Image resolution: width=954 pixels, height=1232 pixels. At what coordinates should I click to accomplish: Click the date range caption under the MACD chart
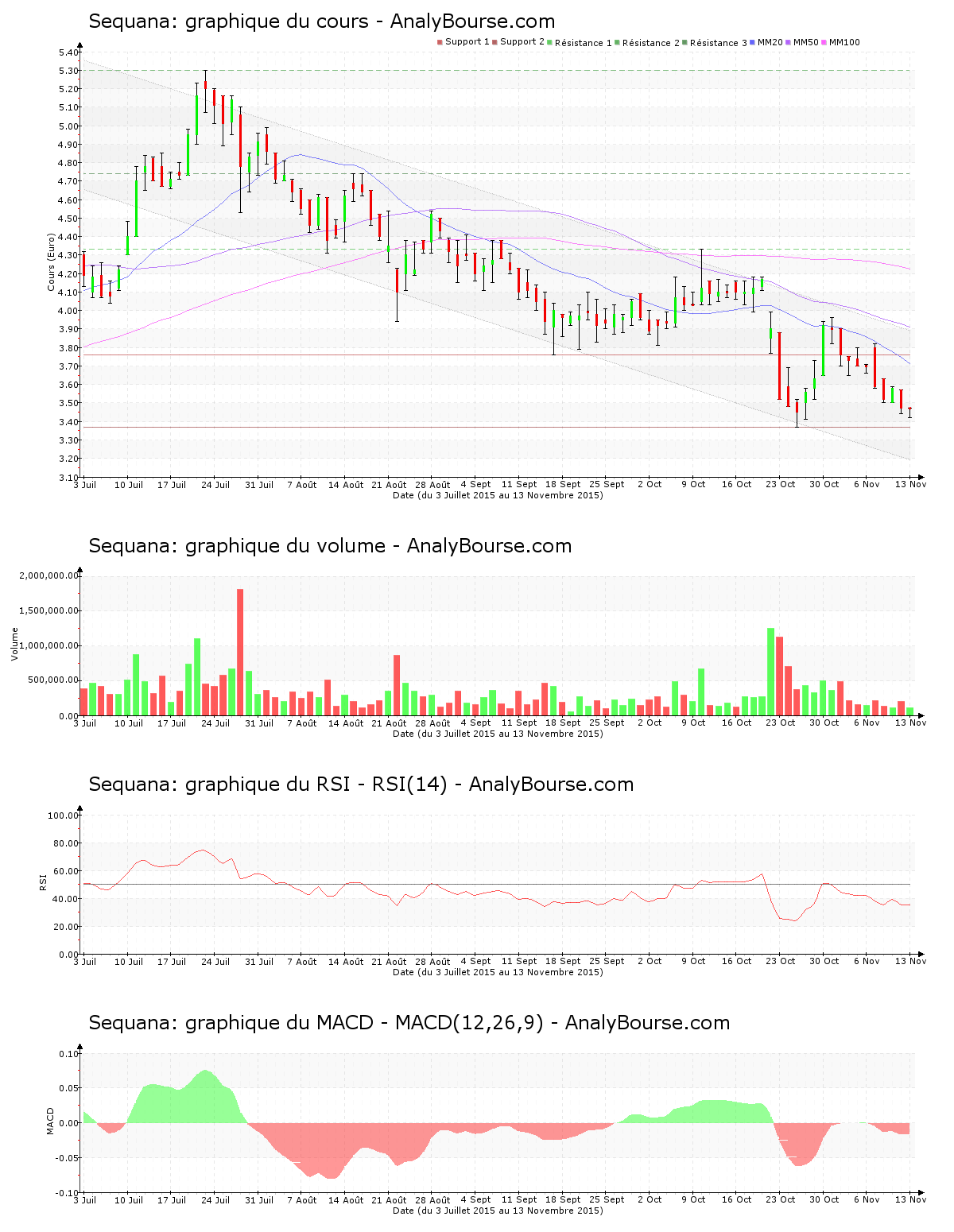(x=498, y=1211)
